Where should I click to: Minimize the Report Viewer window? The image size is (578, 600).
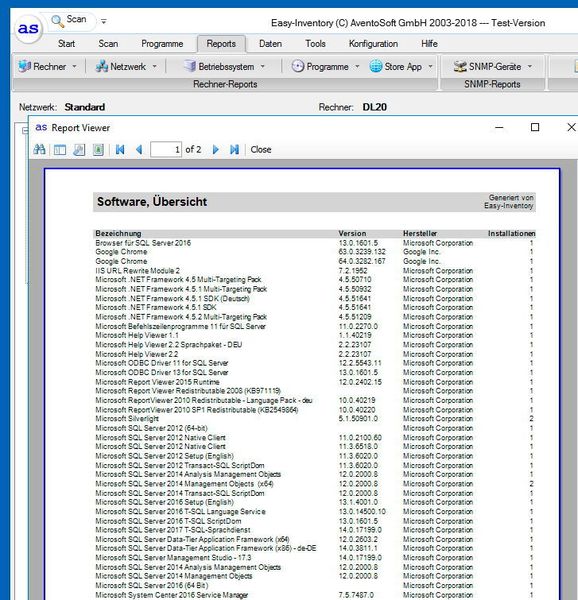click(499, 127)
